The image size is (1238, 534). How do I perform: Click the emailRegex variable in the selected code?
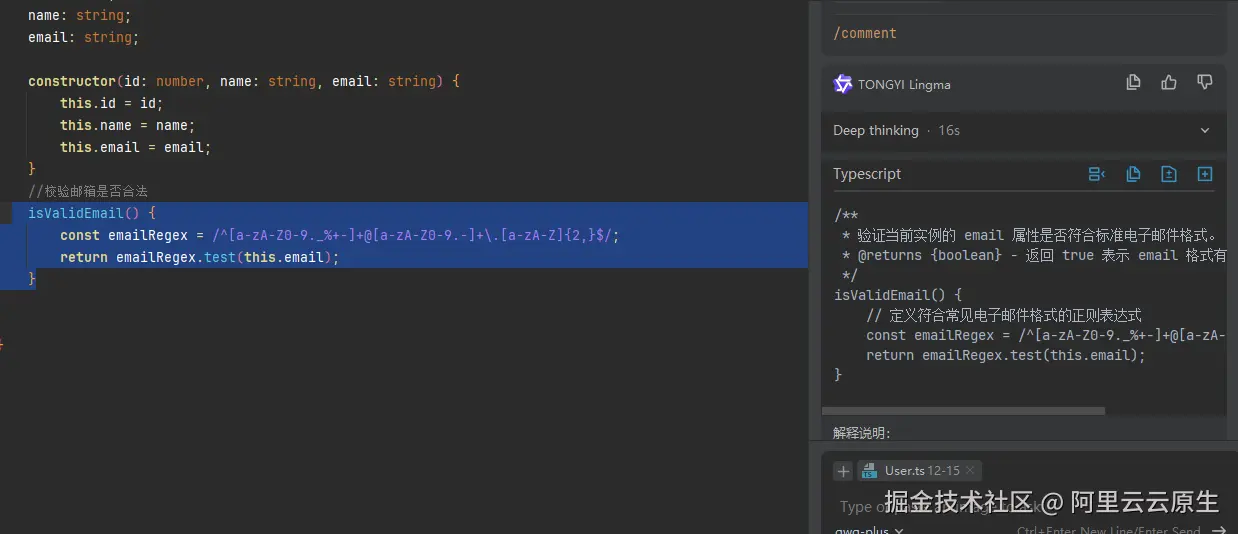148,235
